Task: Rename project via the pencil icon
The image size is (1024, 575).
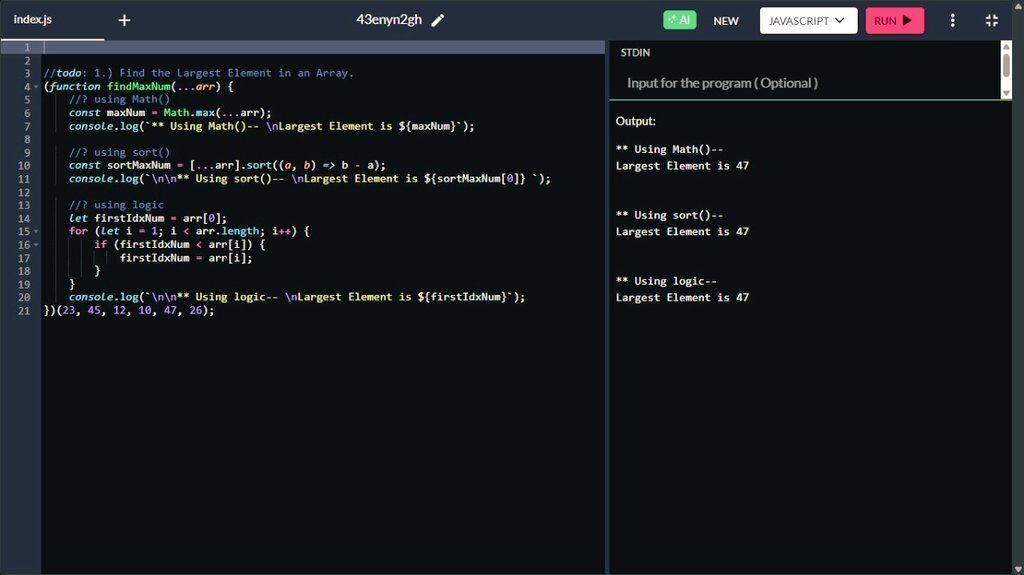Action: point(438,20)
